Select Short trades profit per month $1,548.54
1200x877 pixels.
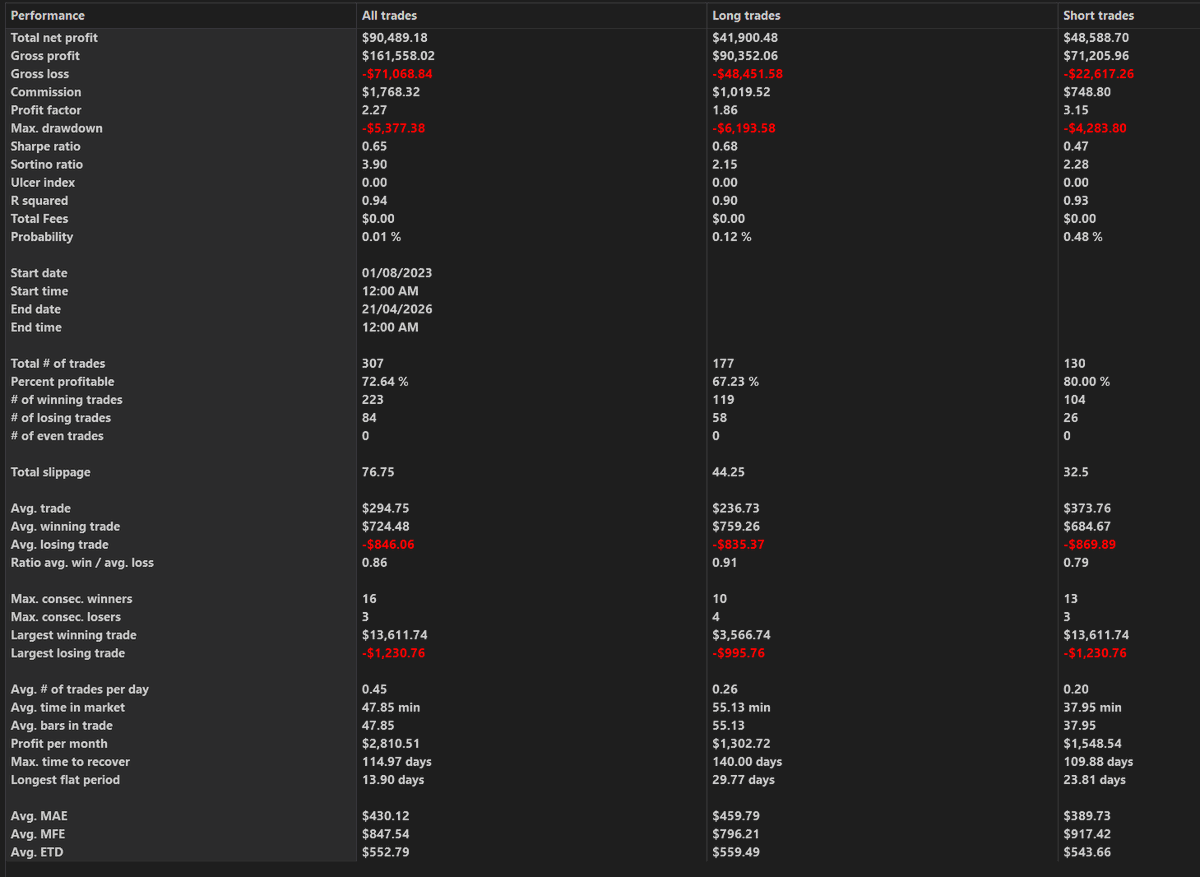(x=1092, y=744)
